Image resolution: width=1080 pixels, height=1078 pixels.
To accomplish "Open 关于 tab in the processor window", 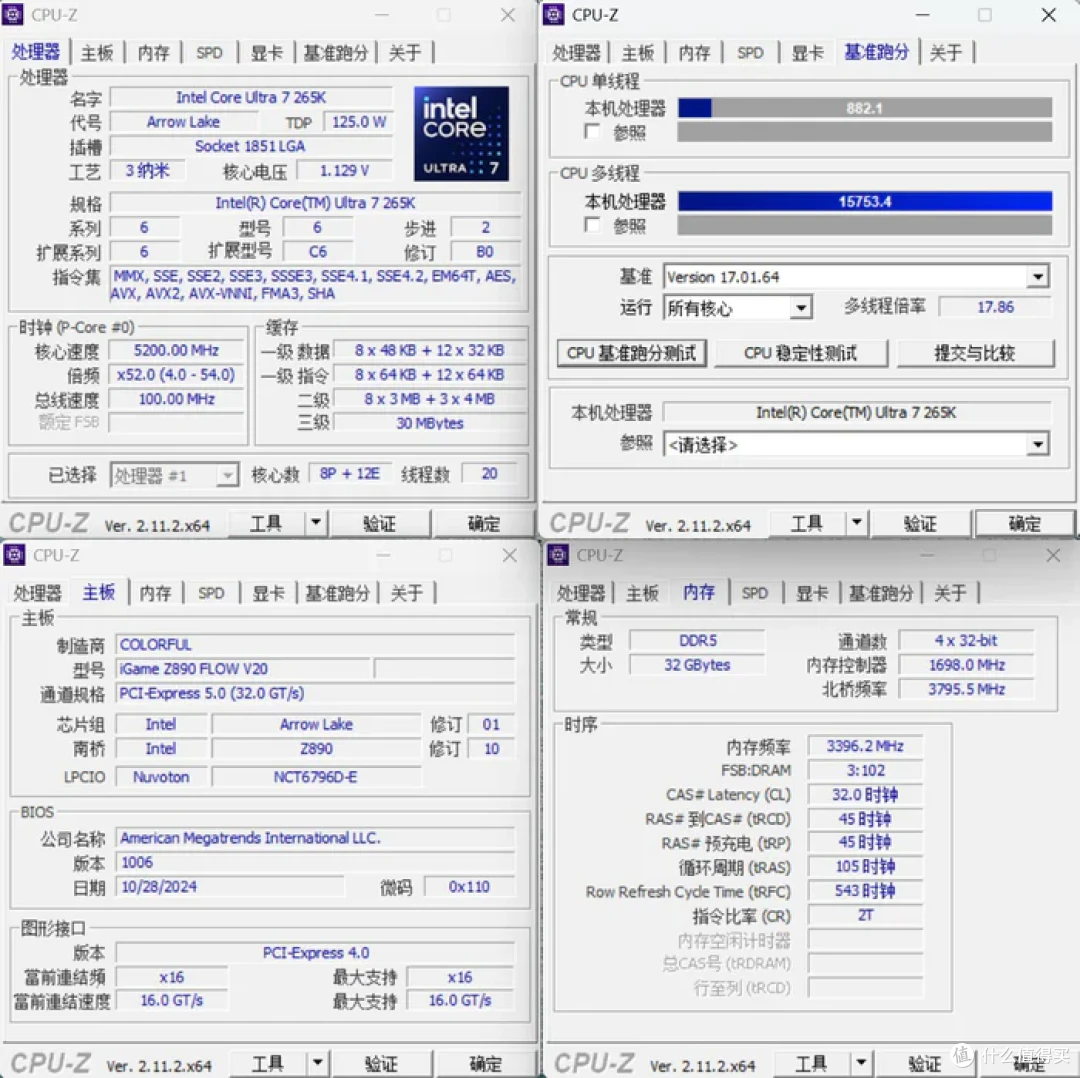I will [x=404, y=52].
